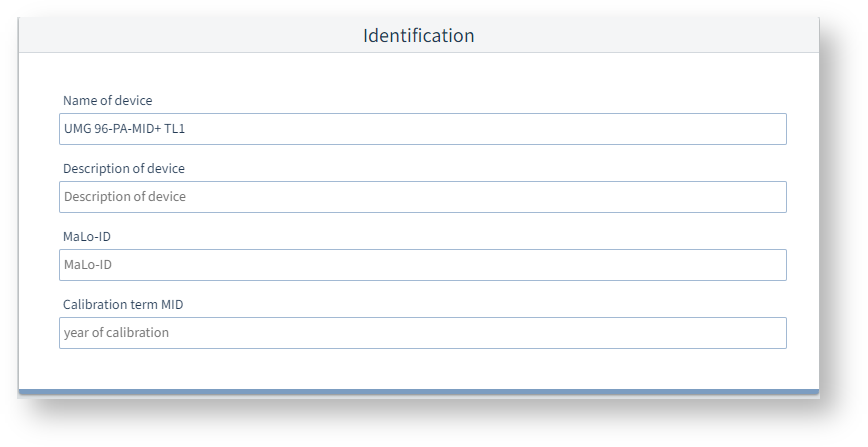Focus the Description of device text box
This screenshot has width=868, height=447.
[x=422, y=197]
